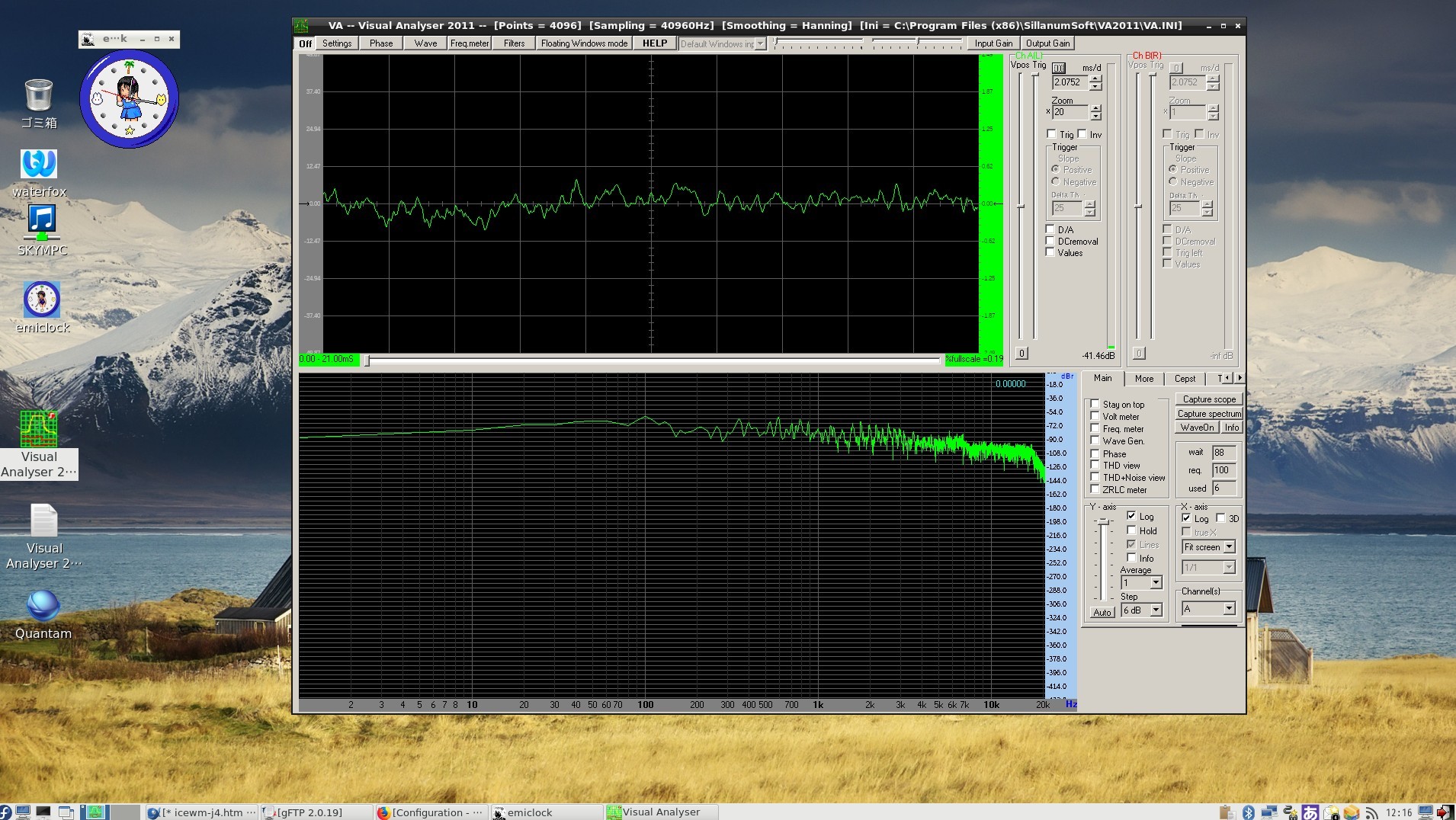Switch to the Cepst tab
The image size is (1456, 820).
[1185, 379]
